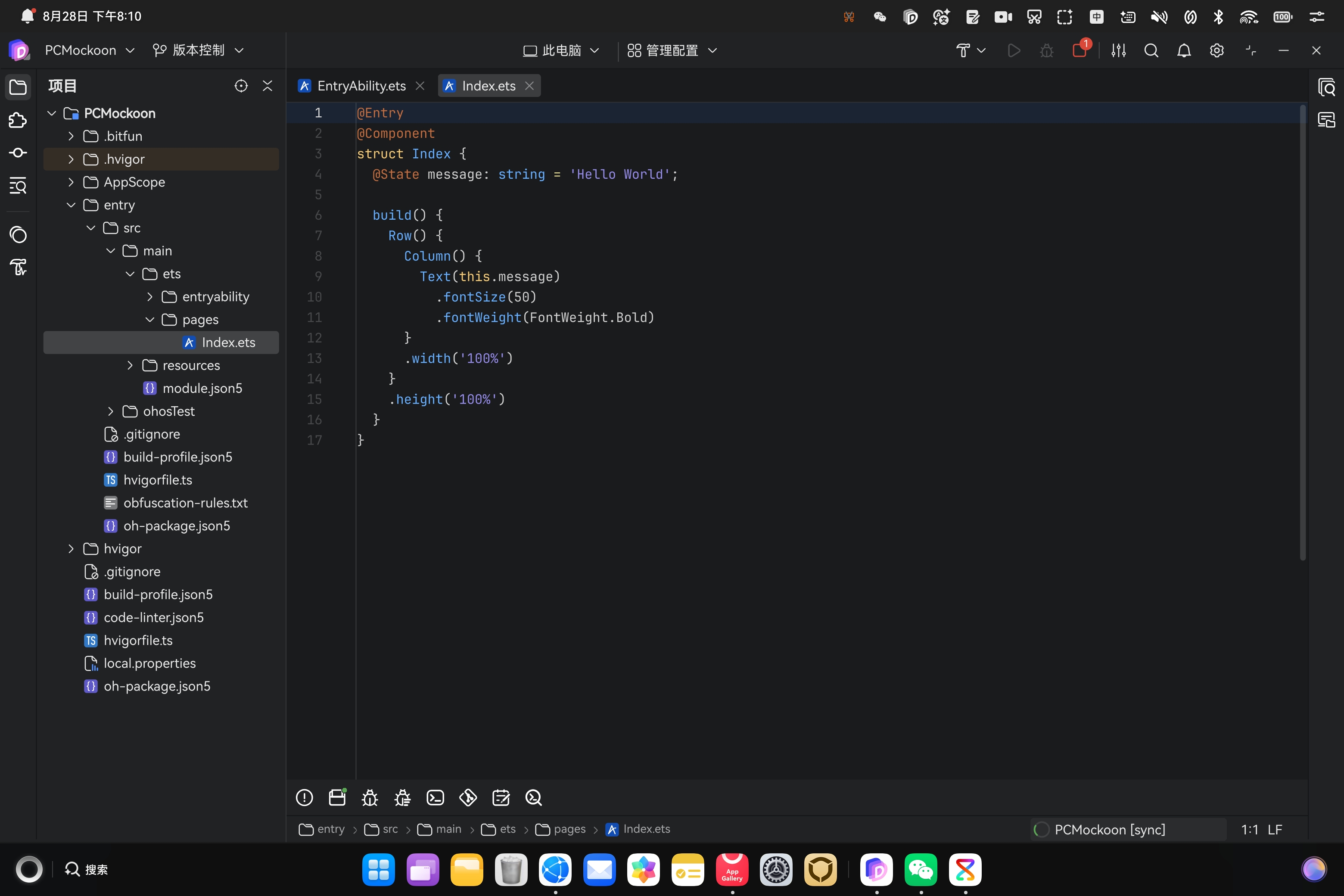Click line 4 @State message code line
This screenshot has height=896, width=1344.
click(x=525, y=174)
